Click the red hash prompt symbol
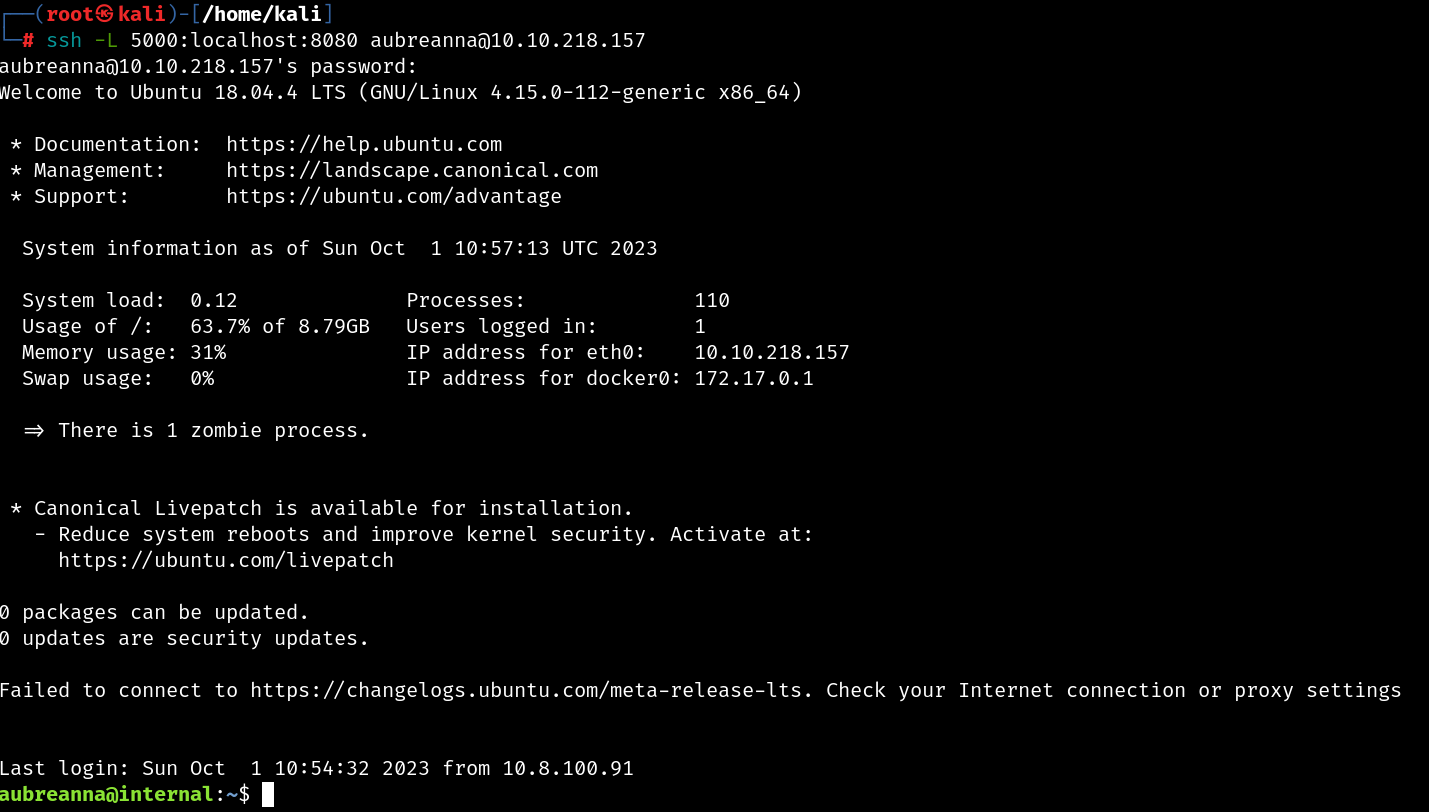 tap(28, 41)
